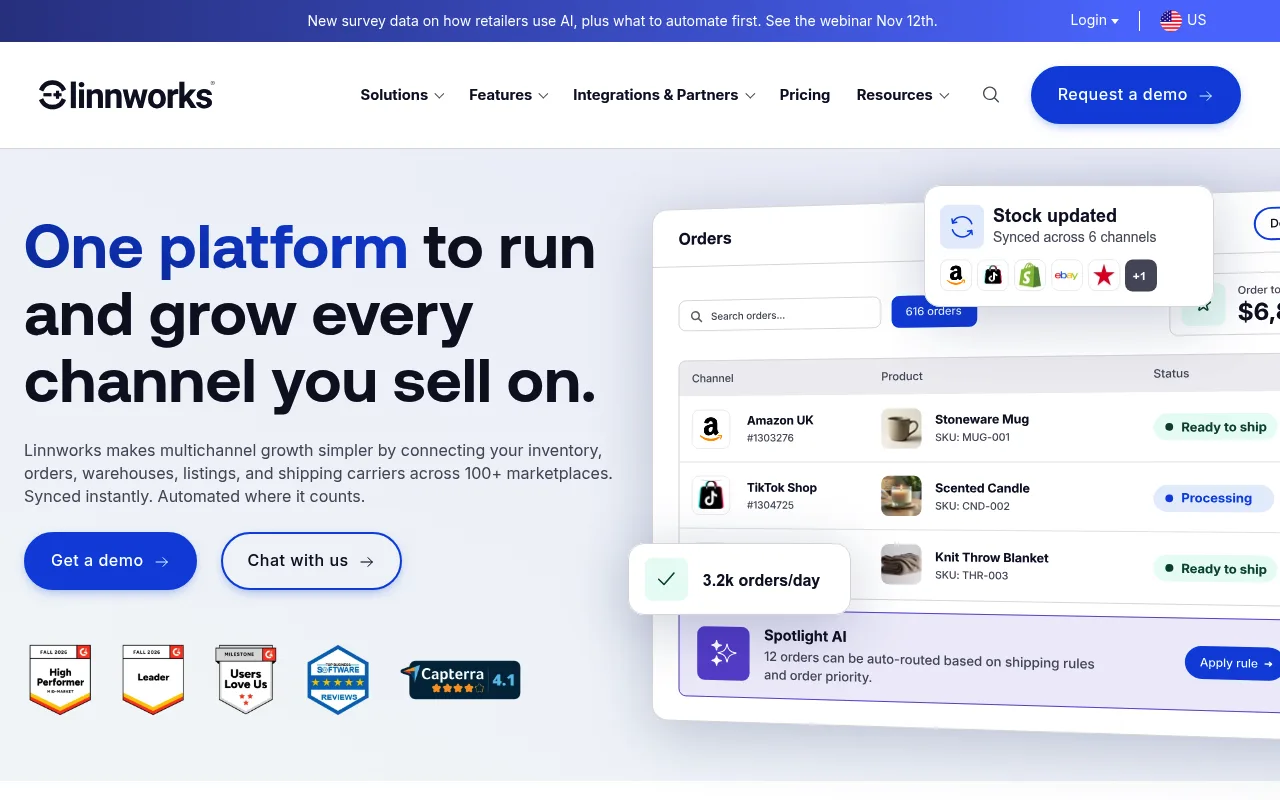Open the Login dropdown
Viewport: 1280px width, 800px height.
click(1094, 20)
